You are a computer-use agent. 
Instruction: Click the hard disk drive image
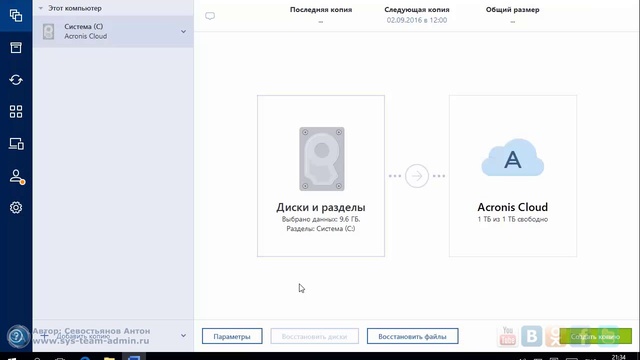tap(322, 159)
